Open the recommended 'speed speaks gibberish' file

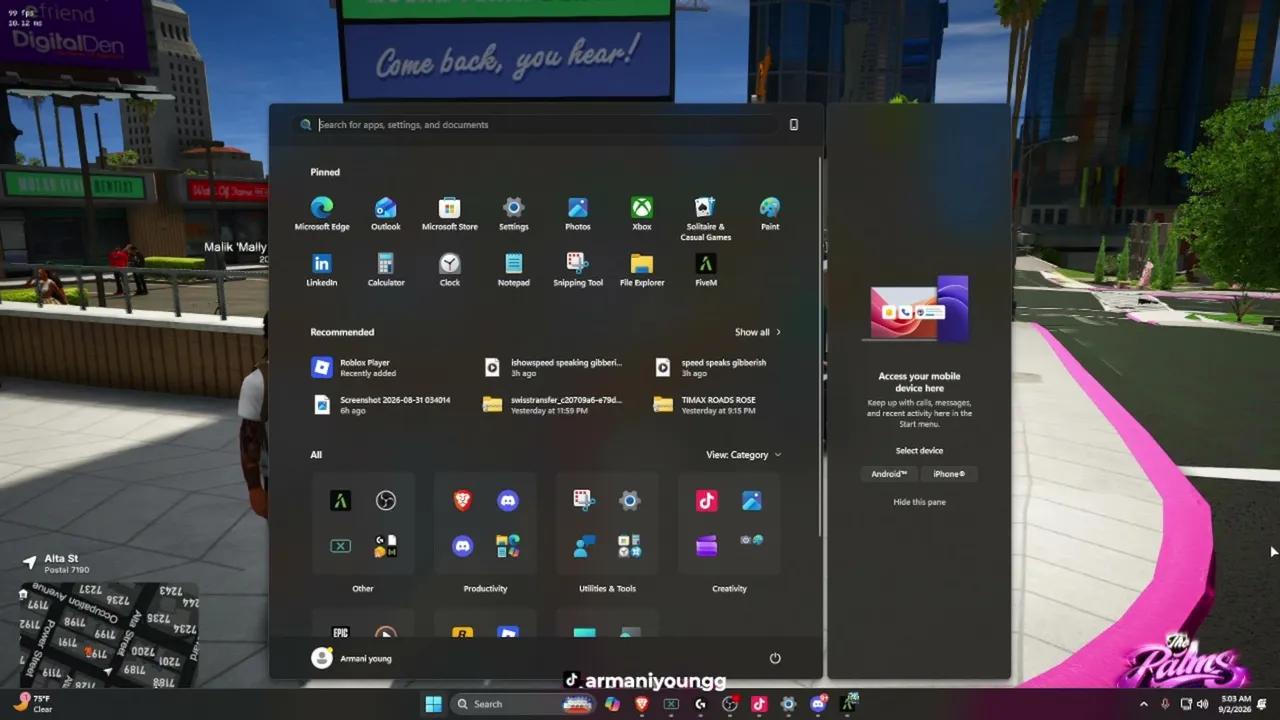point(711,368)
